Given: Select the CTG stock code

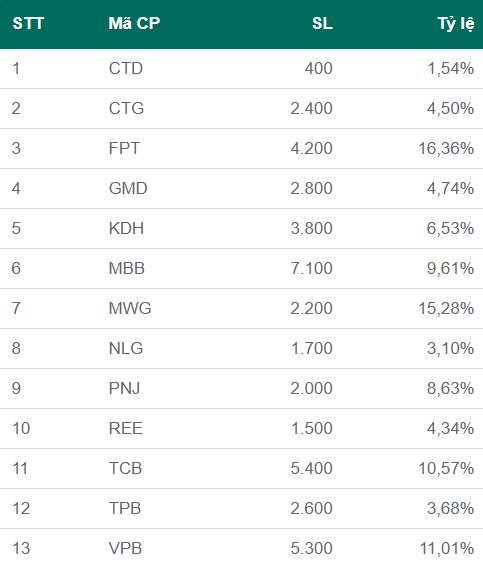Looking at the screenshot, I should coord(126,108).
